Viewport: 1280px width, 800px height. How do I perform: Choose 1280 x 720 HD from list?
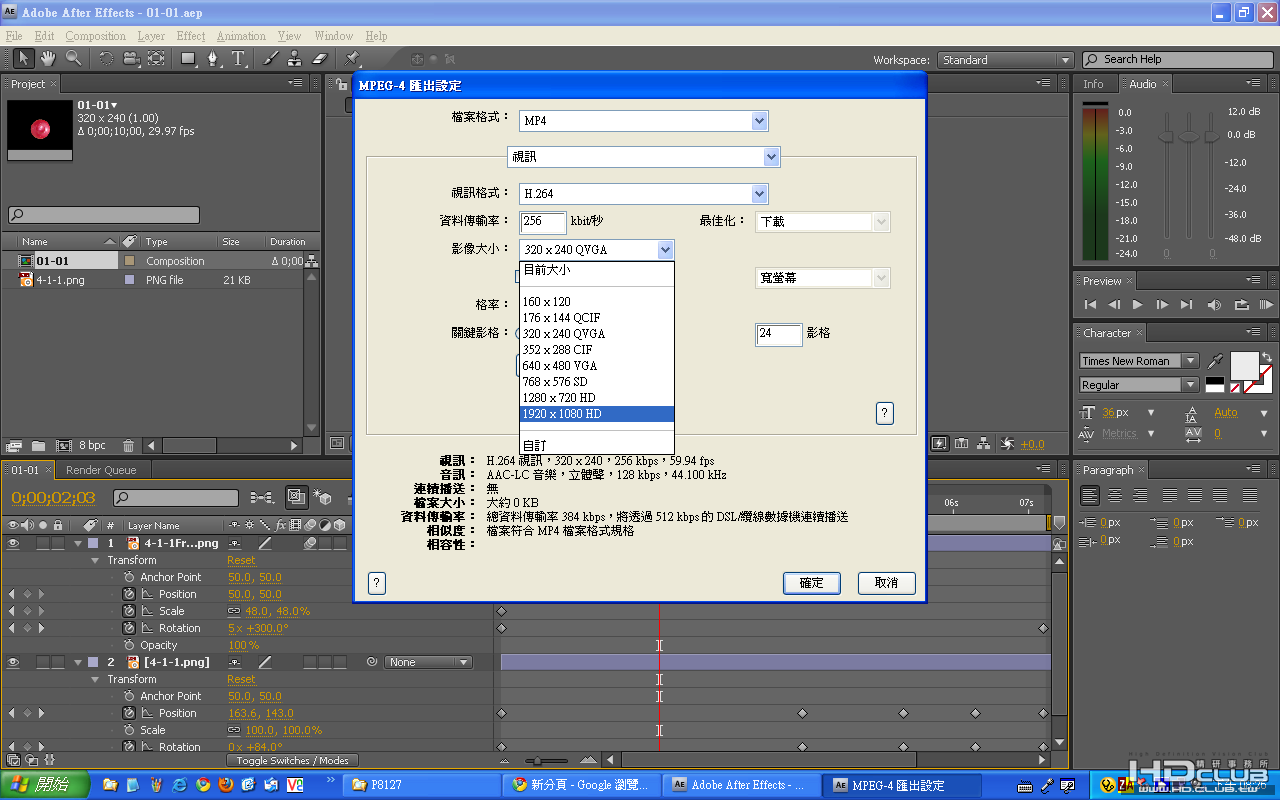pos(558,398)
